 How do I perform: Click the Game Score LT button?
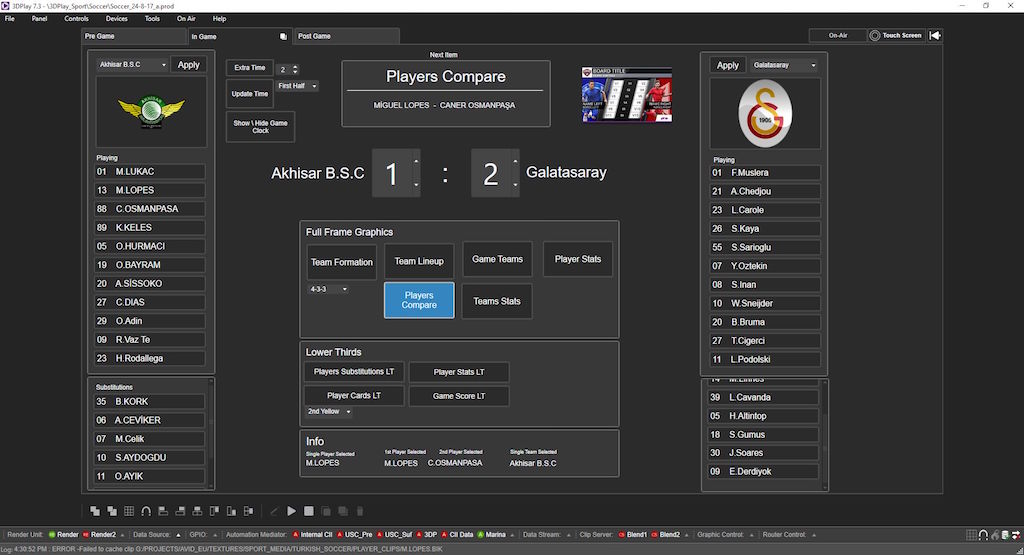[459, 396]
